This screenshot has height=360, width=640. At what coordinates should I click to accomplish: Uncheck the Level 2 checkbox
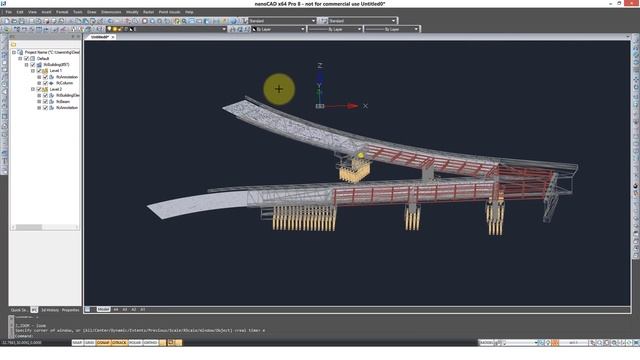(x=39, y=89)
